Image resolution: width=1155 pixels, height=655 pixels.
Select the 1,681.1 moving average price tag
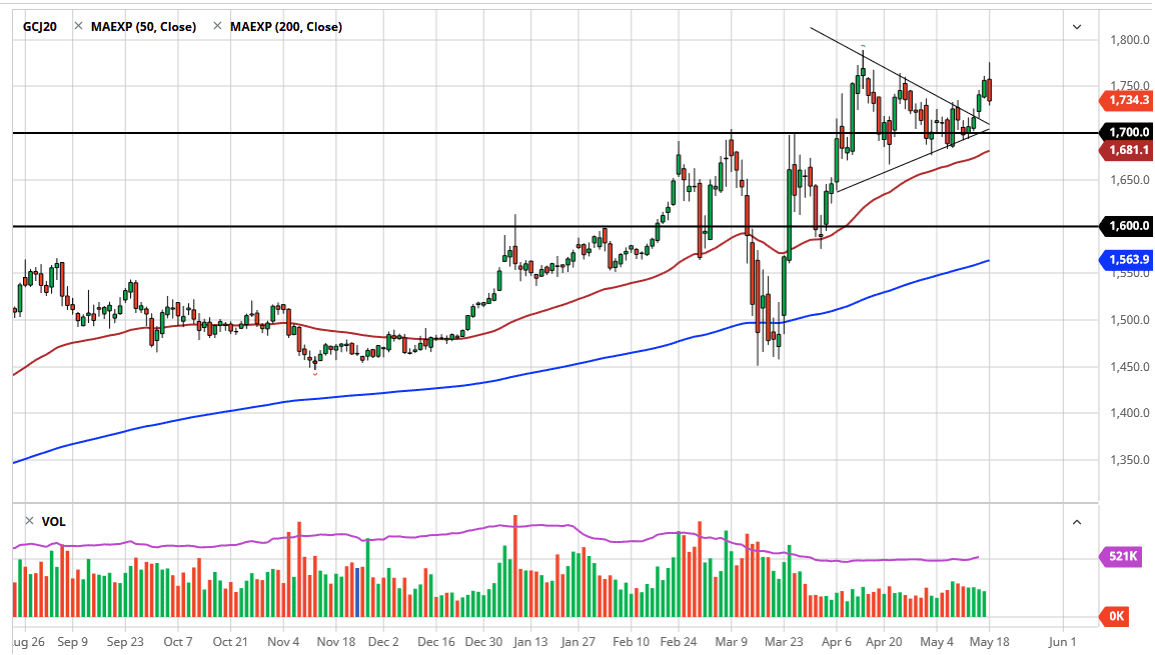point(1125,150)
